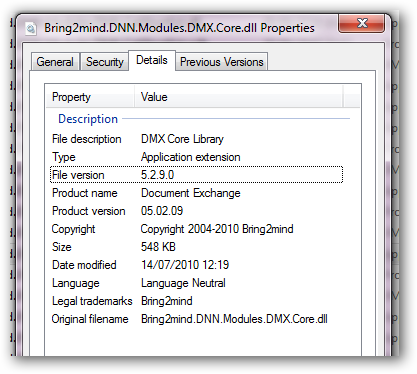Screen dimensions: 417x374
Task: Click the Bring2mind.DNN.Modules.DMX.Core.dll filename value
Action: [x=234, y=319]
